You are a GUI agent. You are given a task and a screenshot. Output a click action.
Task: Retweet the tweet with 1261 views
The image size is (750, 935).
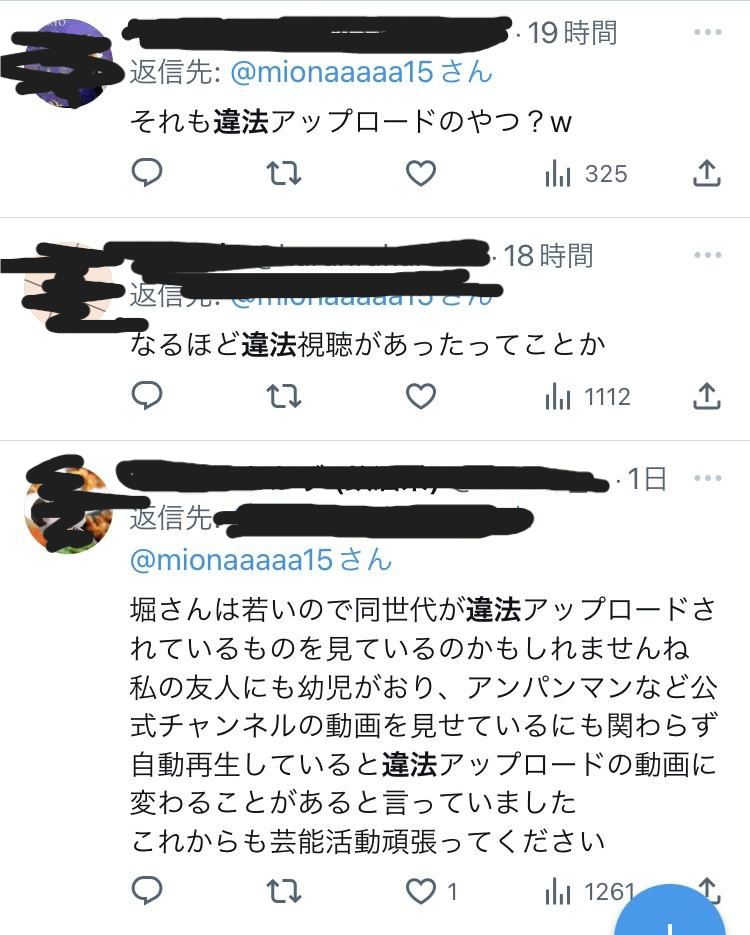284,891
